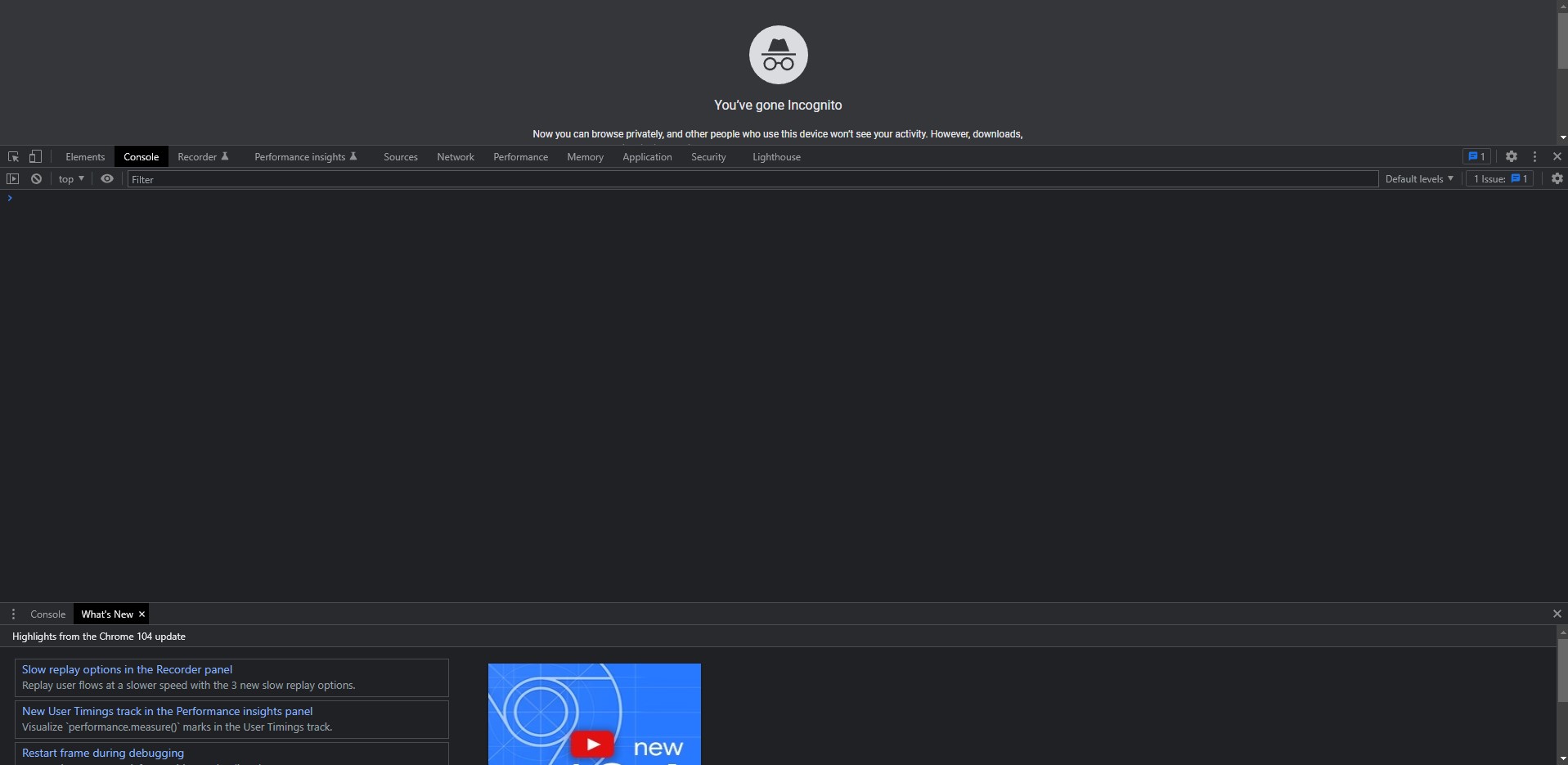Select the Performance tab

pyautogui.click(x=520, y=157)
